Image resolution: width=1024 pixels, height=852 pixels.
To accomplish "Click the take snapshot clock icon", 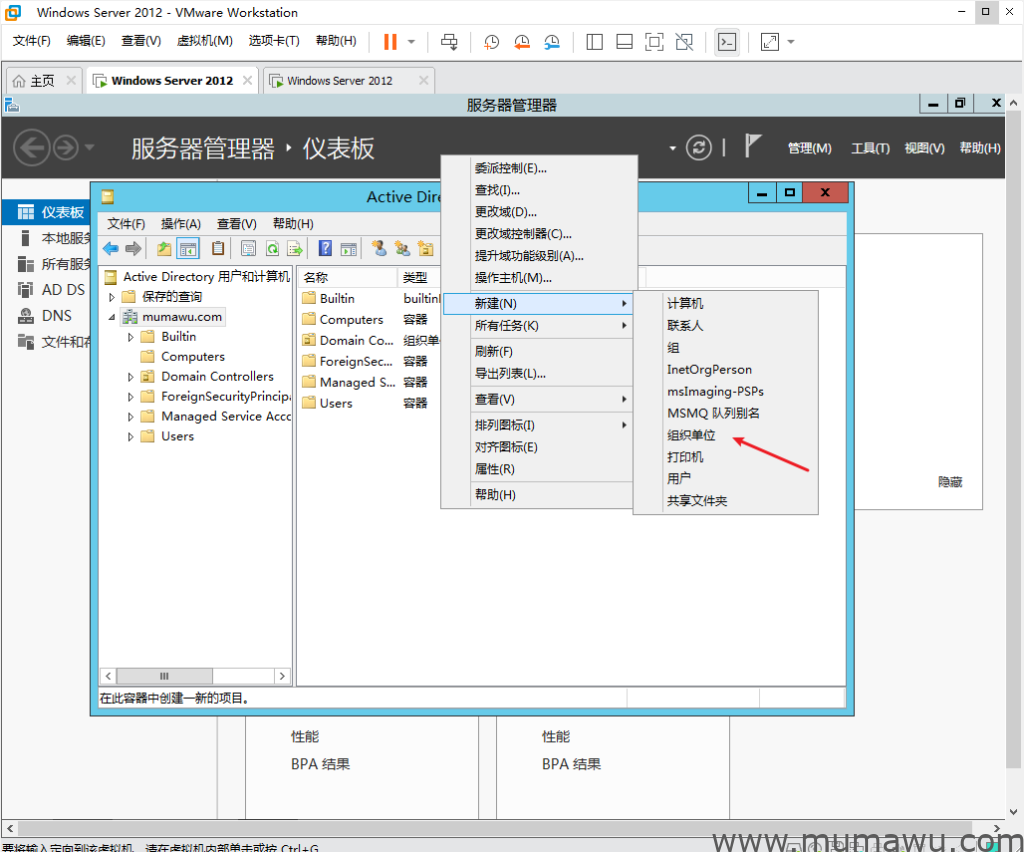I will [x=491, y=42].
